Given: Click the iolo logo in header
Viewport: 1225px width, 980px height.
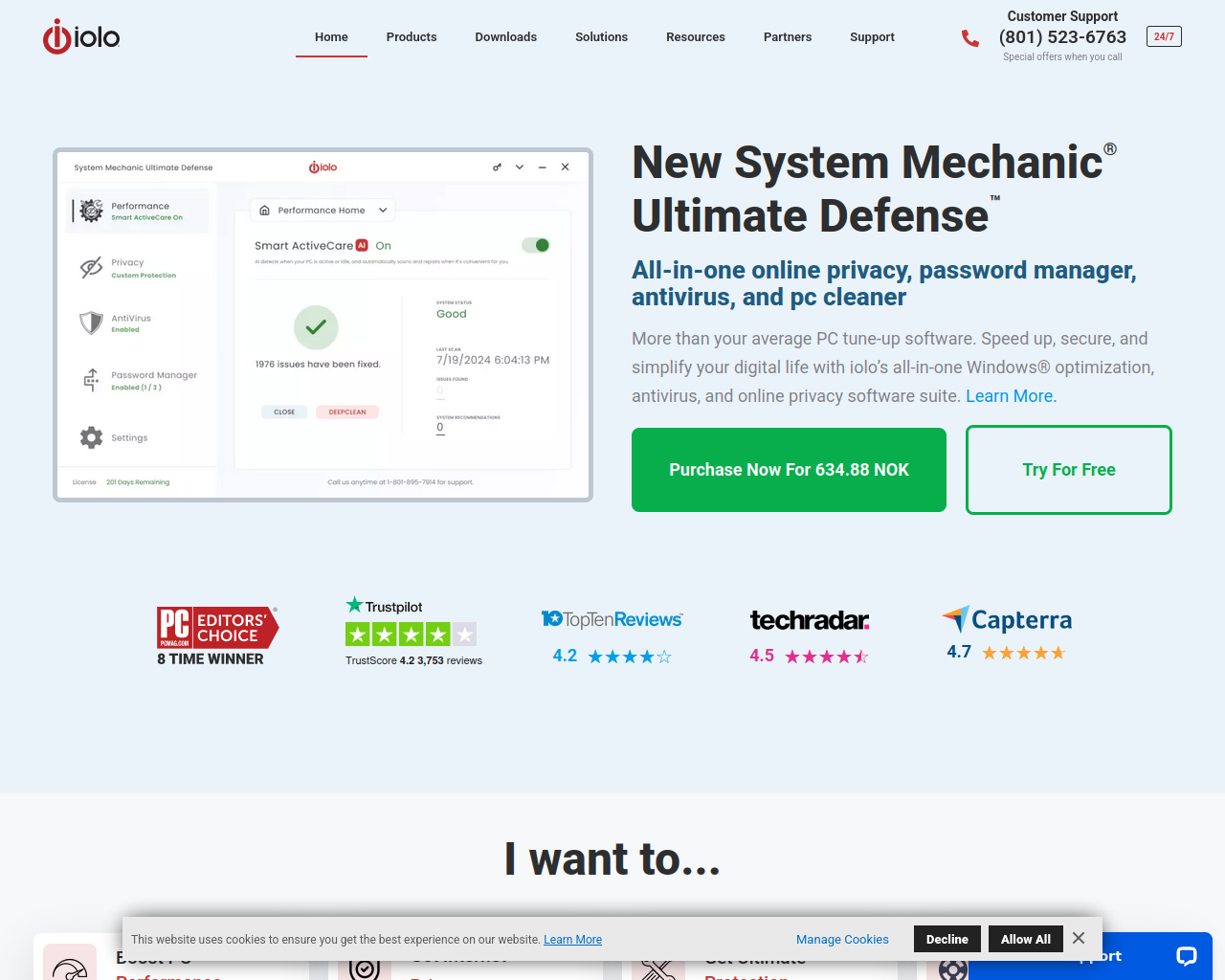Looking at the screenshot, I should click(x=81, y=36).
